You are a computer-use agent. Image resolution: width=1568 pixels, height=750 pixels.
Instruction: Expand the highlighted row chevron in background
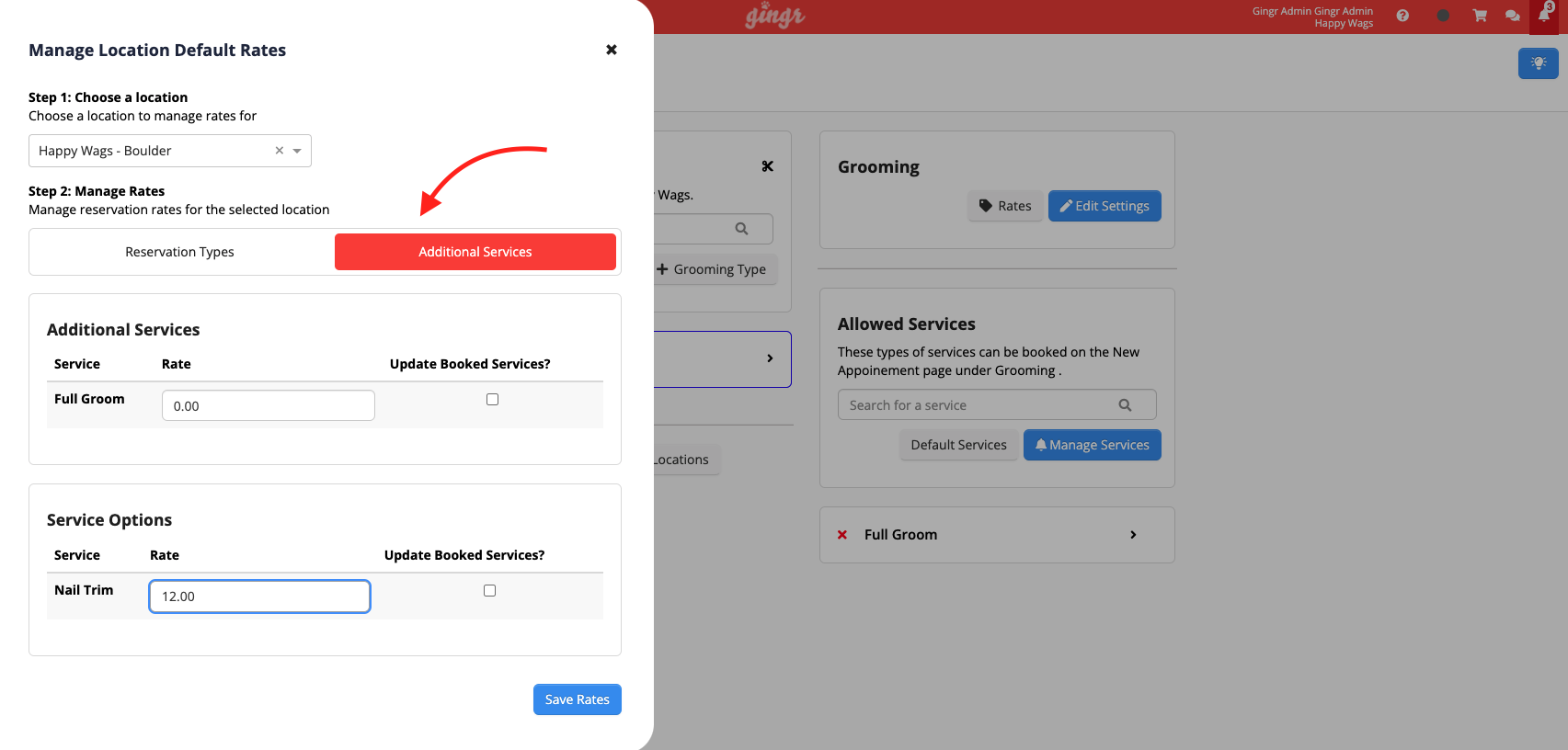770,358
